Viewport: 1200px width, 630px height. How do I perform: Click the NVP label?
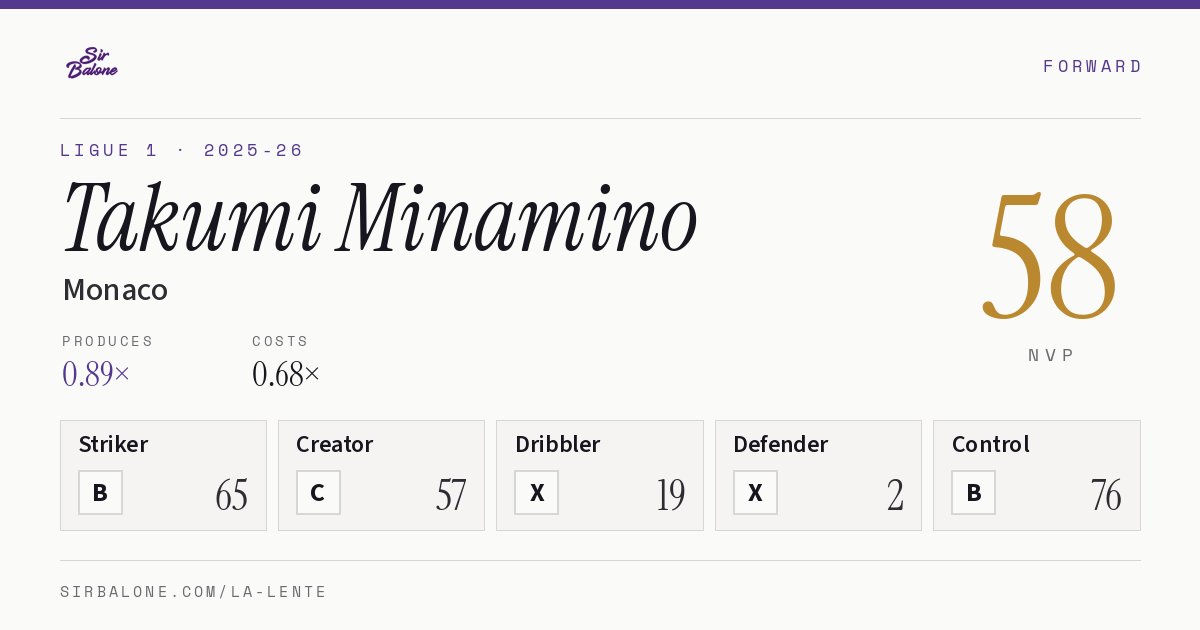click(x=1051, y=355)
